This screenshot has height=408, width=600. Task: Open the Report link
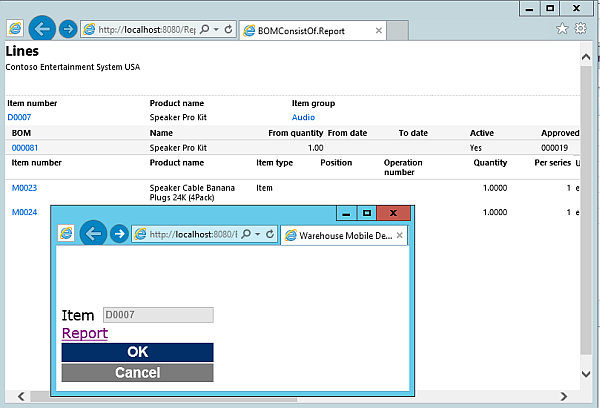tap(85, 333)
